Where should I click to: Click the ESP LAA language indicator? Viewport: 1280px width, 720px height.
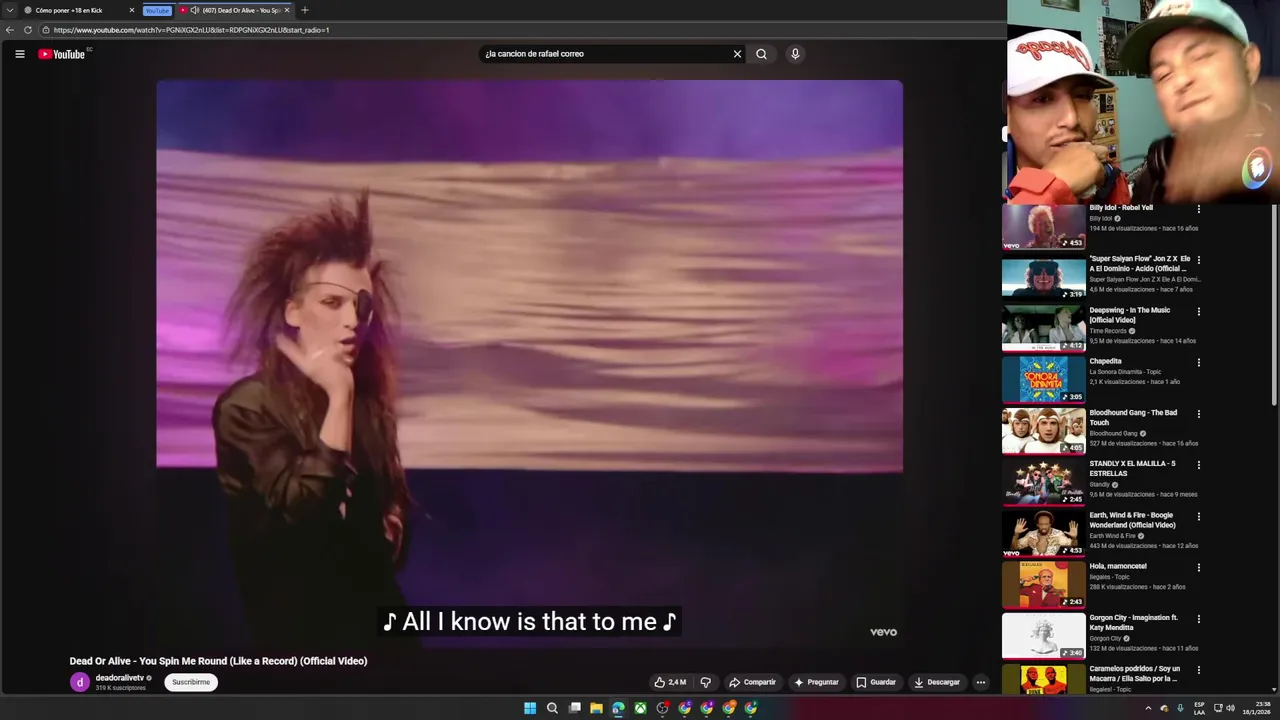click(x=1199, y=708)
